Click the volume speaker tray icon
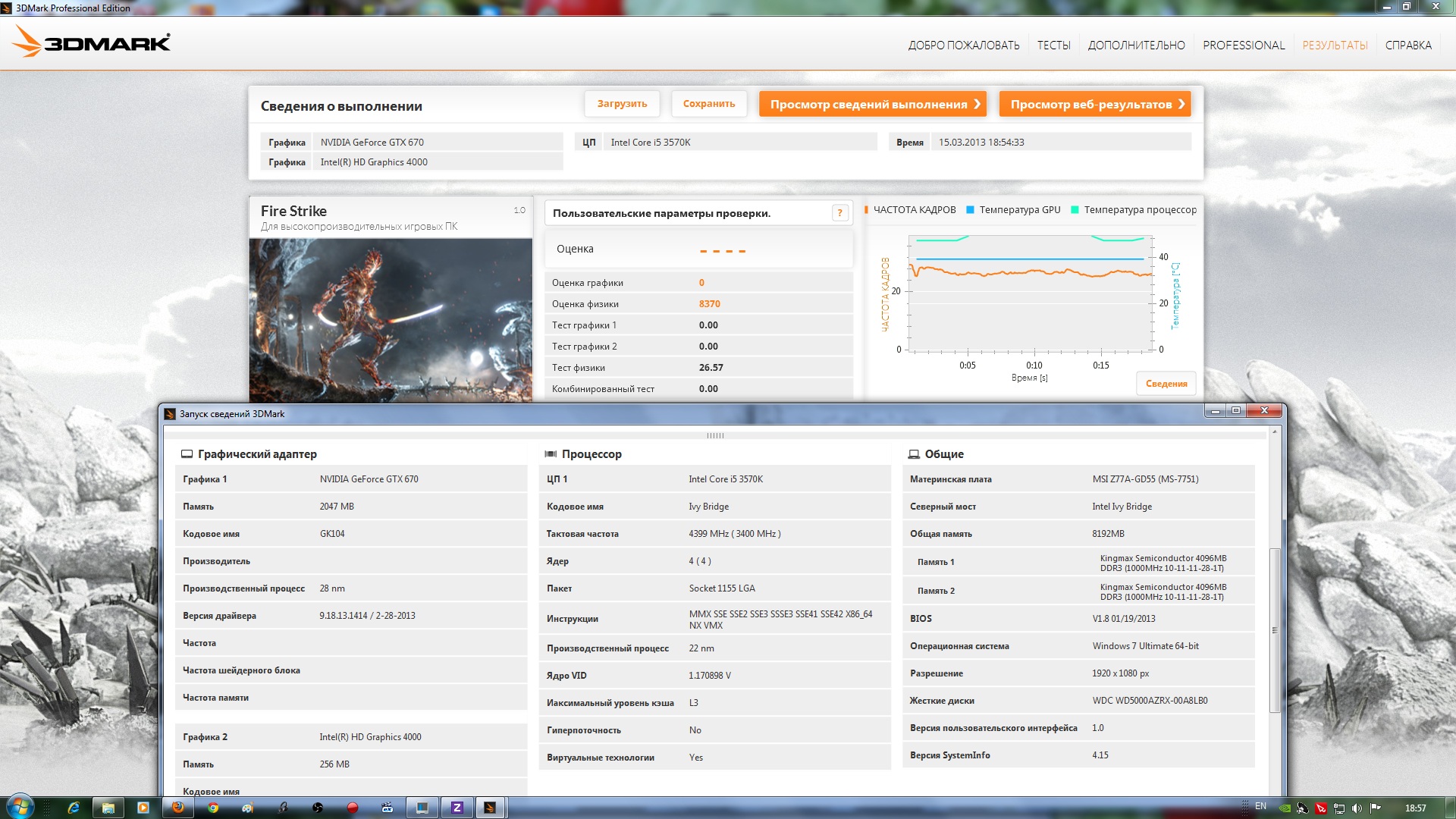This screenshot has height=819, width=1456. point(1357,808)
